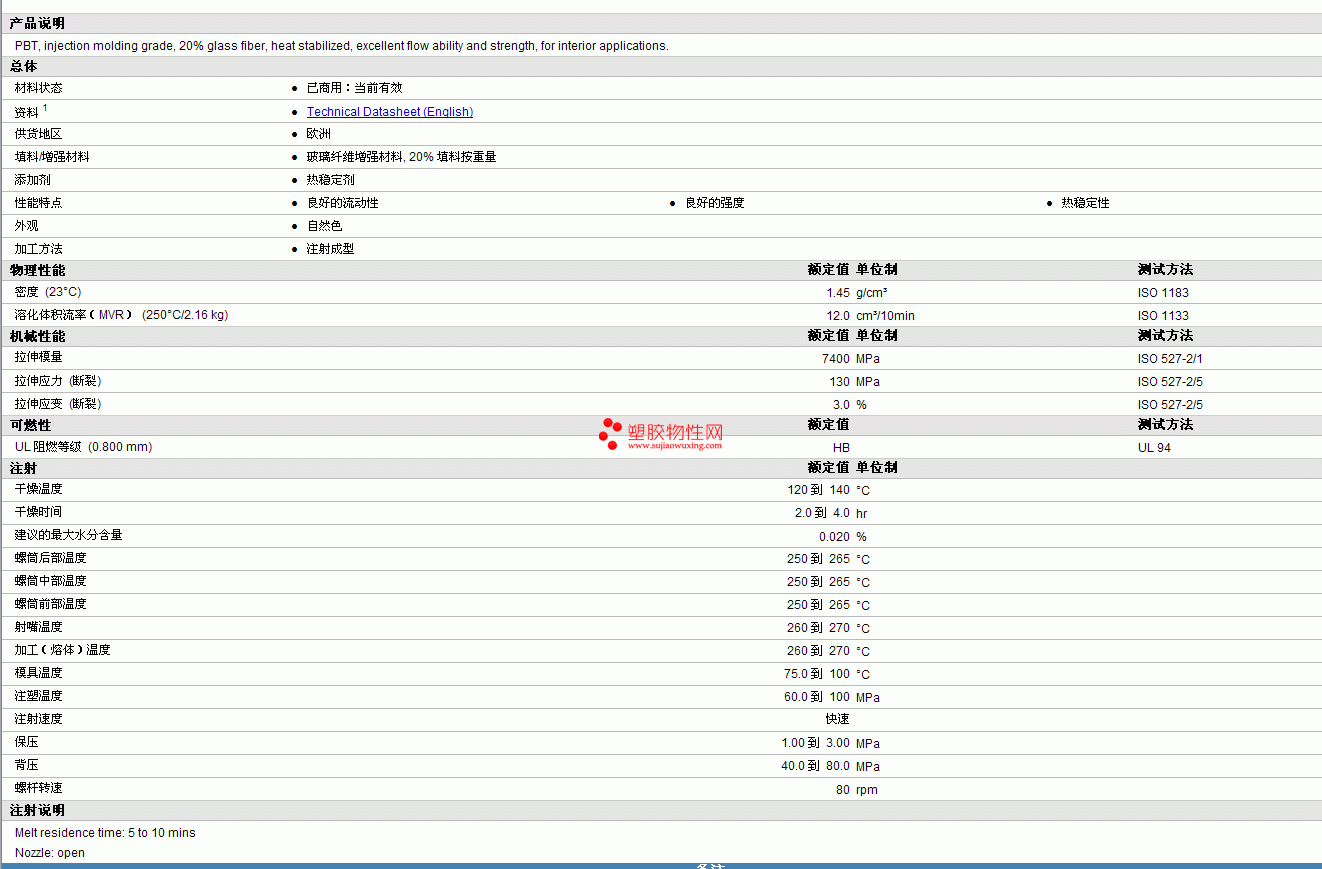This screenshot has height=869, width=1322.
Task: Click the '密度 (23°C)' row label
Action: (48, 292)
